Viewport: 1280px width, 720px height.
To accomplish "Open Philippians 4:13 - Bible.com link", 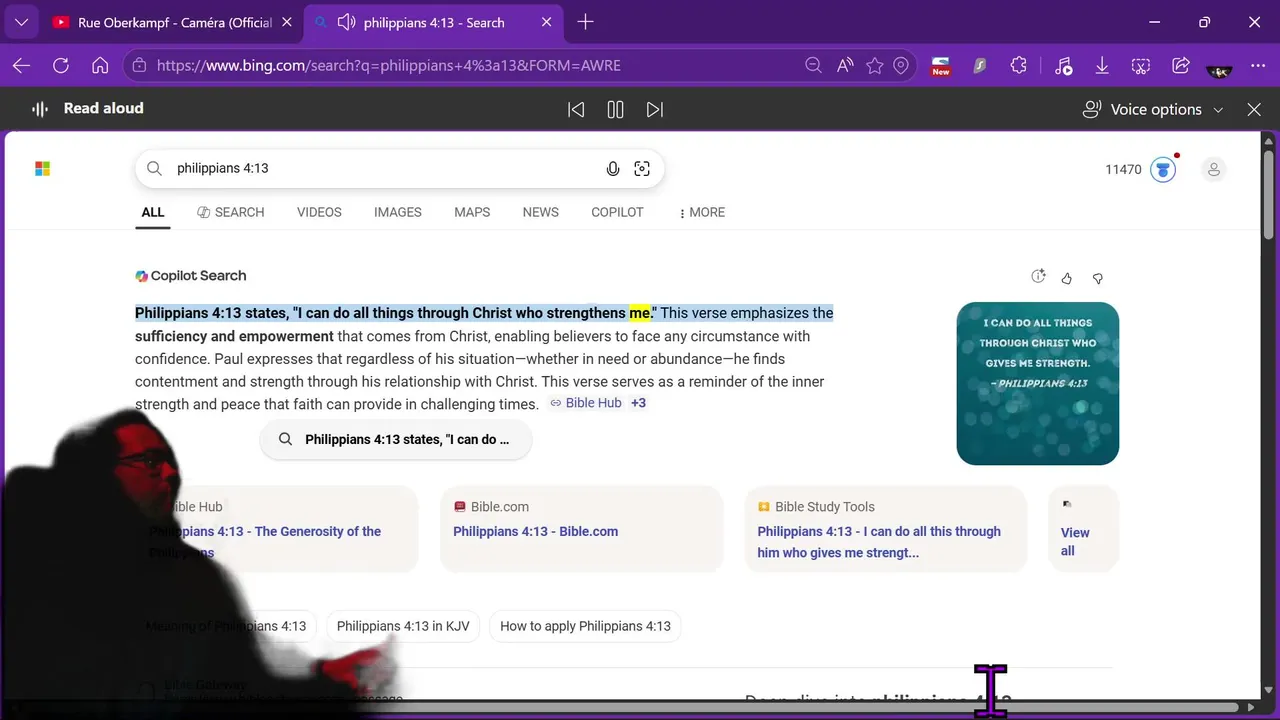I will click(x=535, y=531).
